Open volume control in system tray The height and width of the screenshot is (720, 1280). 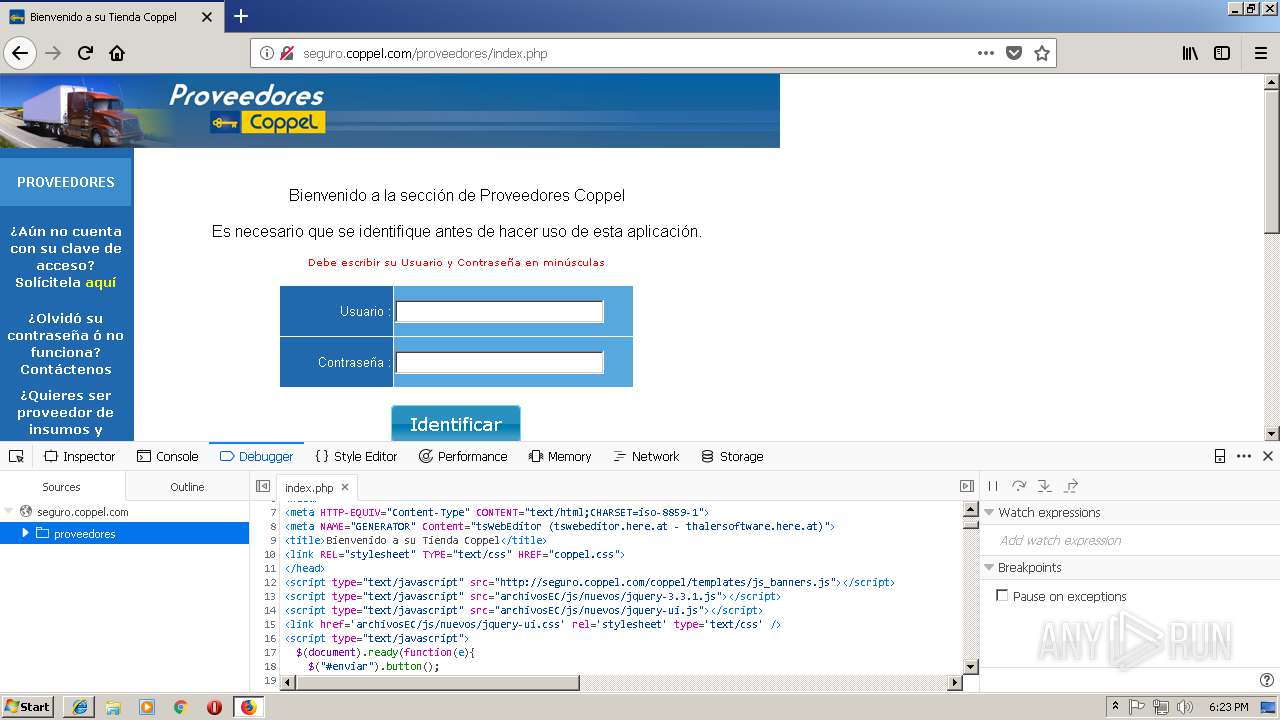1185,707
